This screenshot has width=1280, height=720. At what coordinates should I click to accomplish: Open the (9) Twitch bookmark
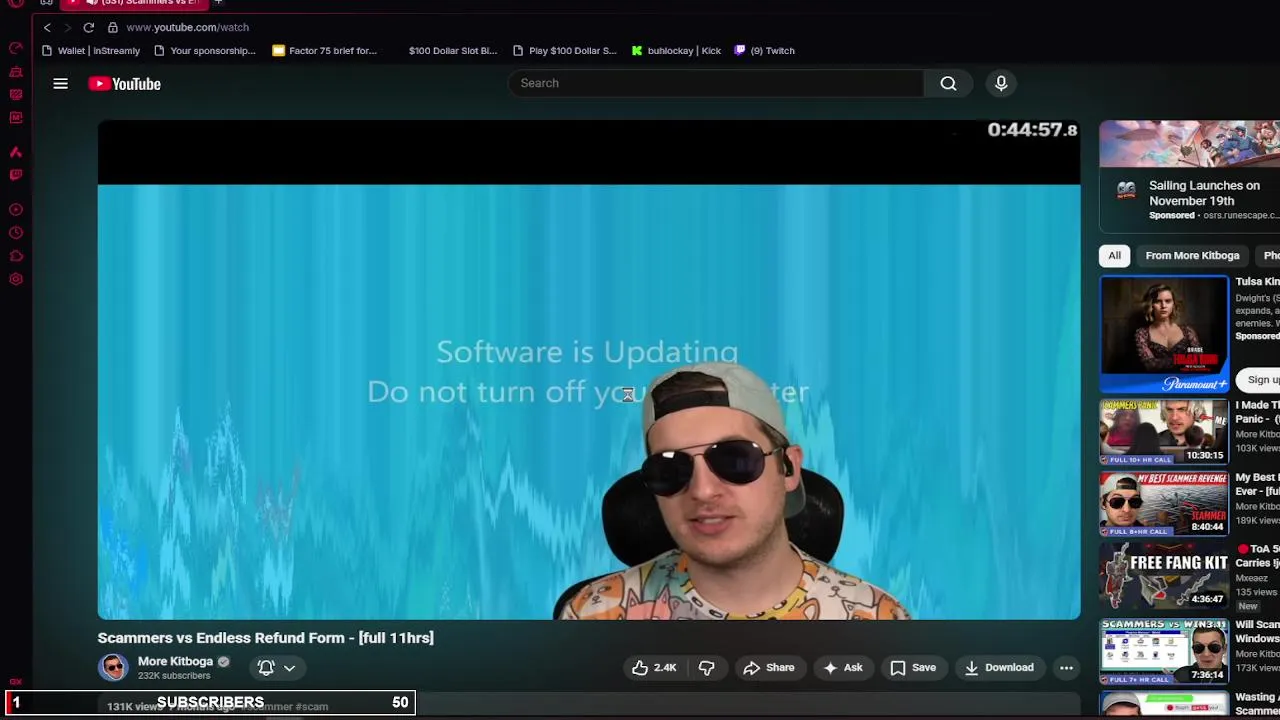click(765, 51)
